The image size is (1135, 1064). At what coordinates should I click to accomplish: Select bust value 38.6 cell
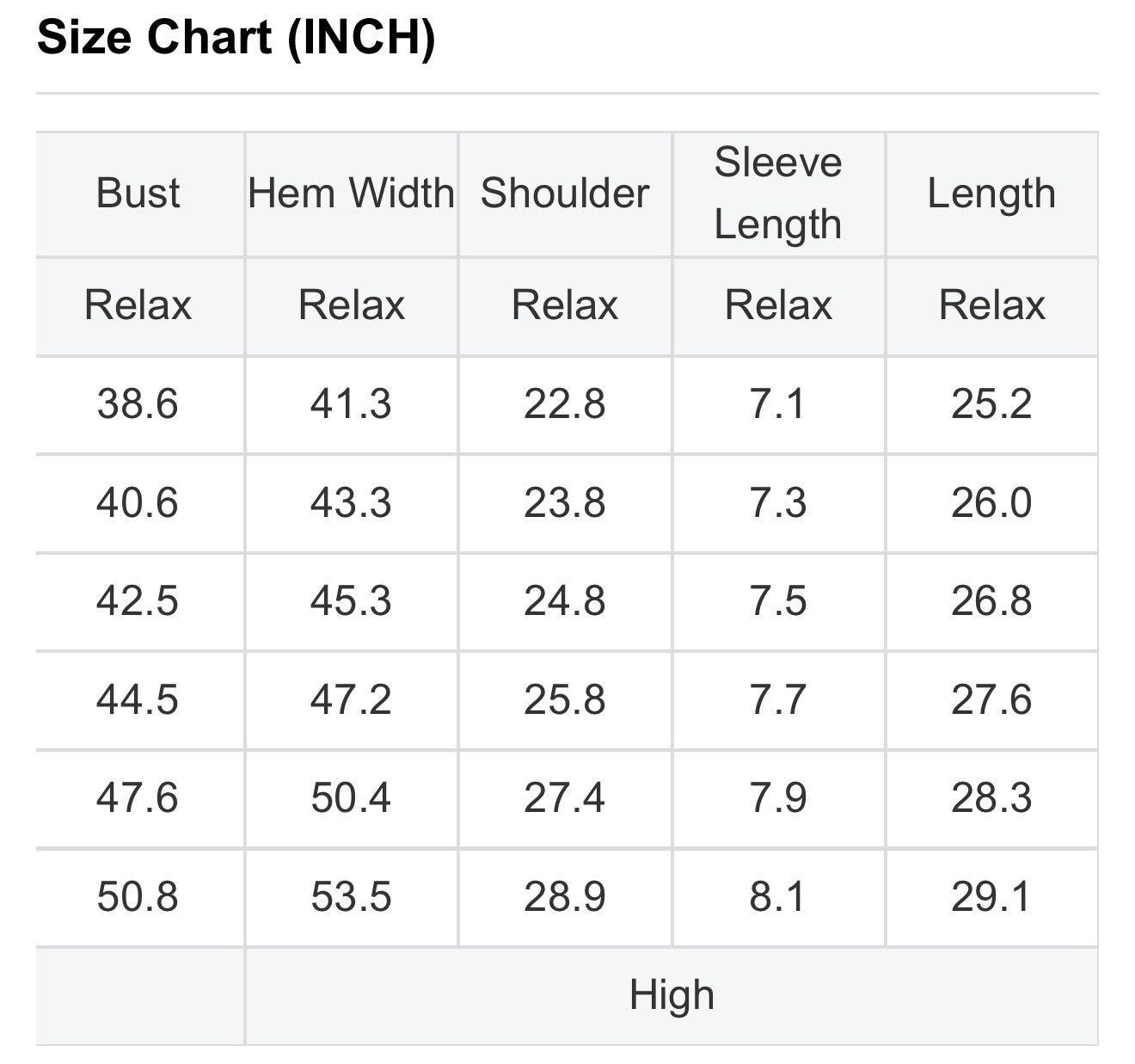click(138, 403)
